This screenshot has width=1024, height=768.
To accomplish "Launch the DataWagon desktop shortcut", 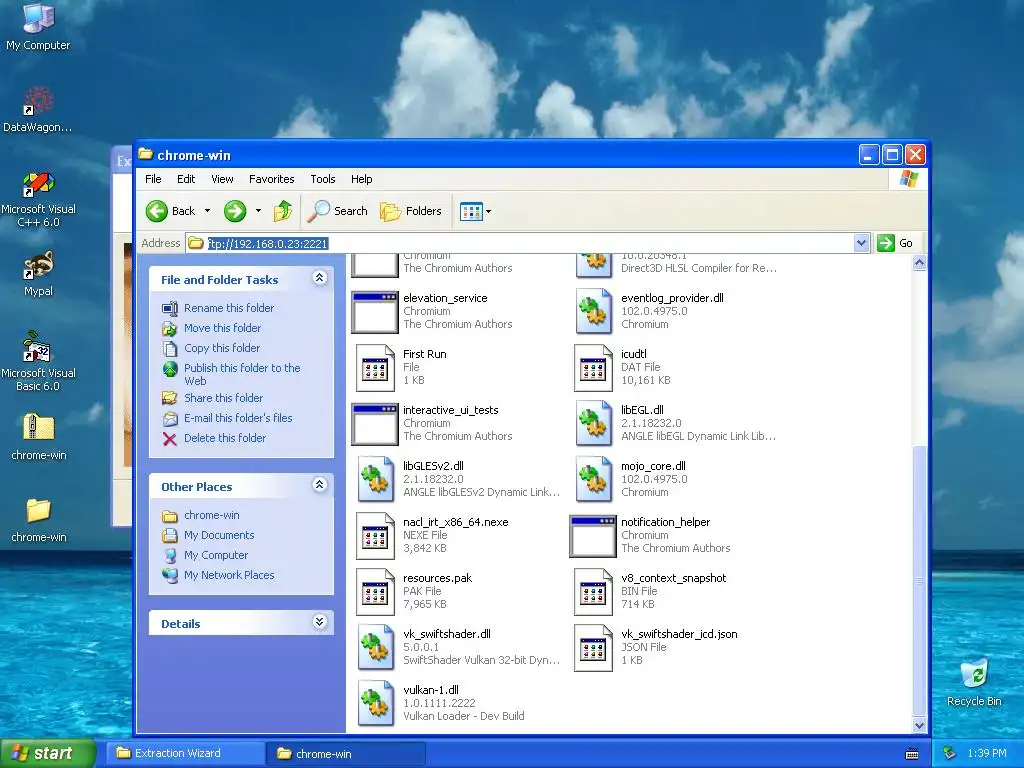I will point(38,110).
